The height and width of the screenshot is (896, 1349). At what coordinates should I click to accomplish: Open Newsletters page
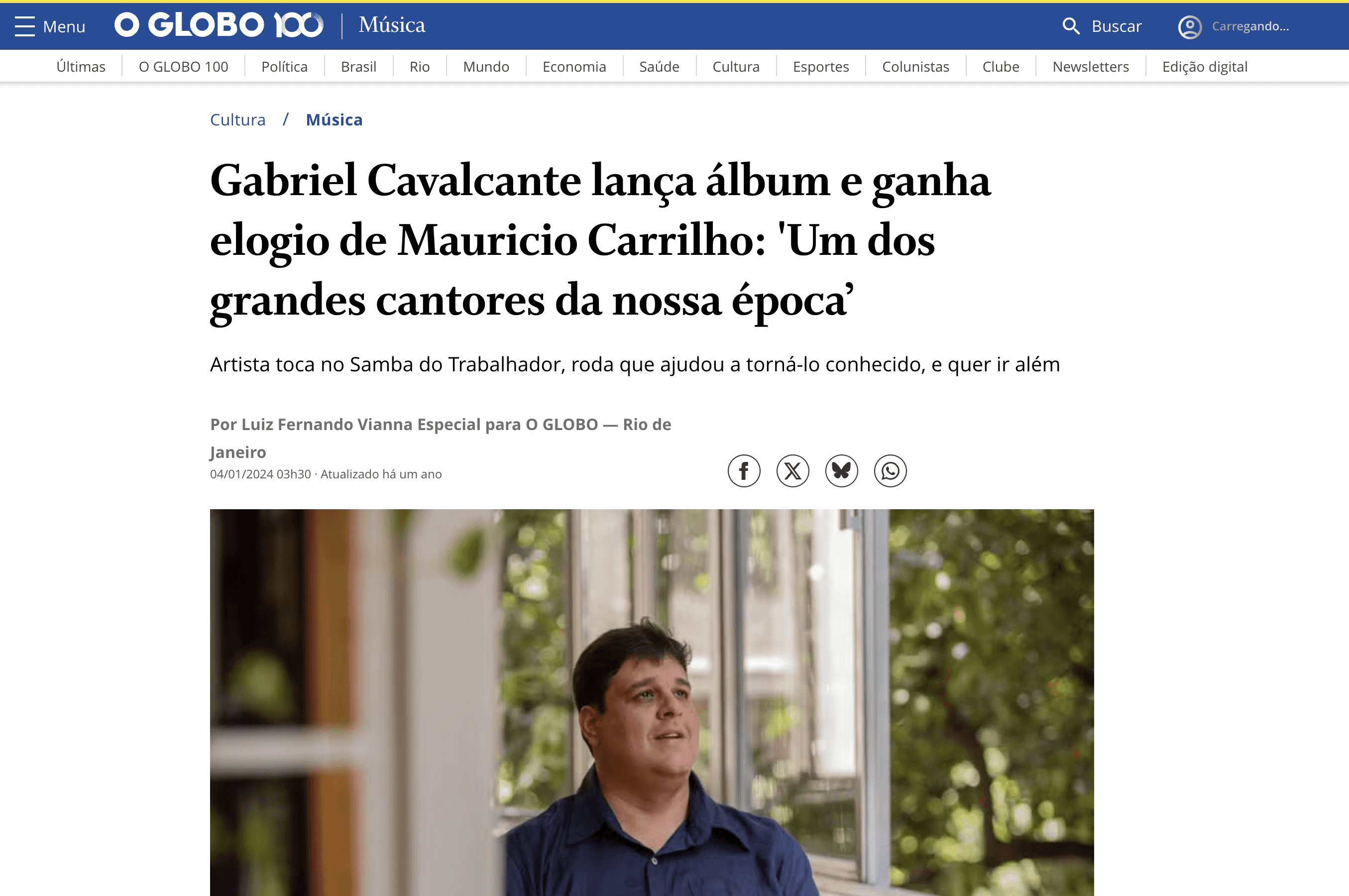tap(1090, 67)
